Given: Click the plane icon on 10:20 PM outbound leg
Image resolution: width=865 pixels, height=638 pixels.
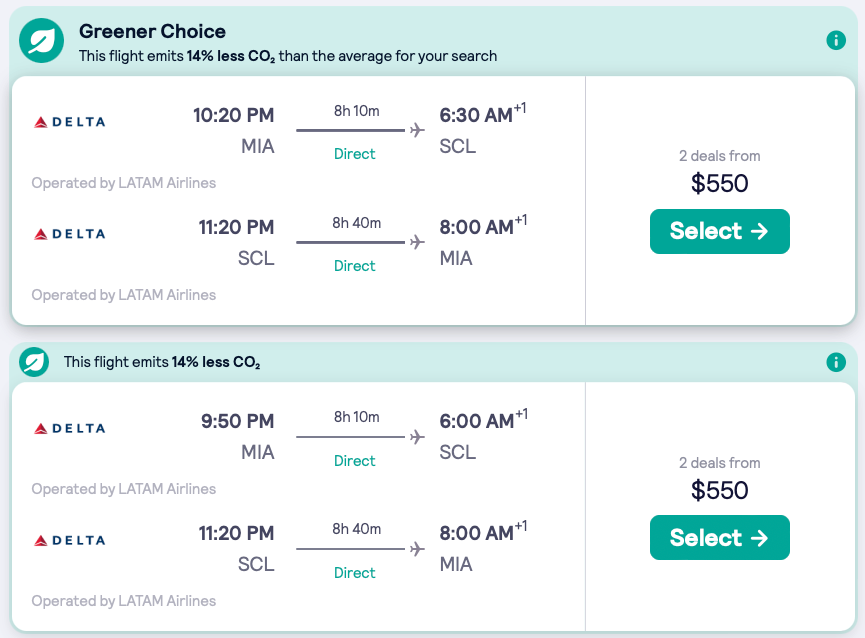Looking at the screenshot, I should [417, 130].
